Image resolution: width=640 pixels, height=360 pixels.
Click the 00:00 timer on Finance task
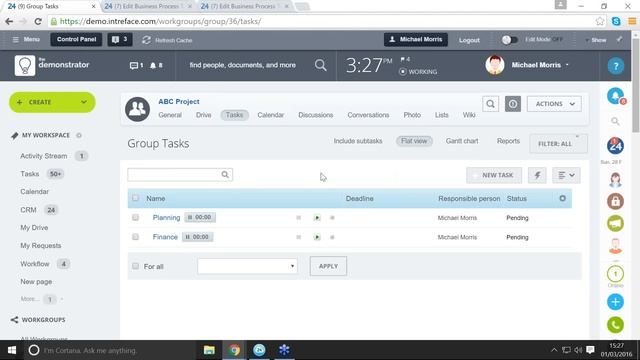pos(197,237)
